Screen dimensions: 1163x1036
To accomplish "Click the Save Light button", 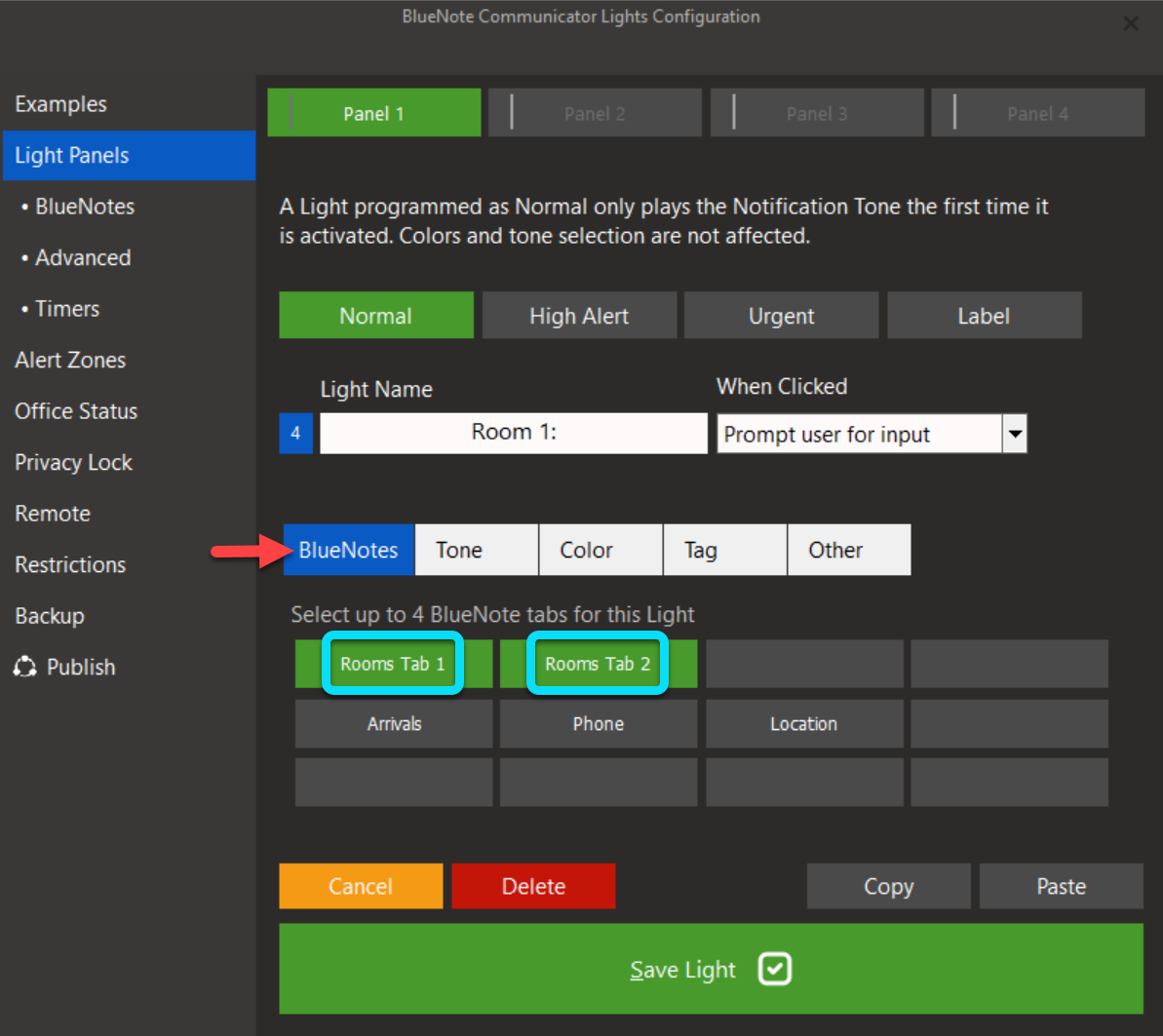I will point(711,969).
